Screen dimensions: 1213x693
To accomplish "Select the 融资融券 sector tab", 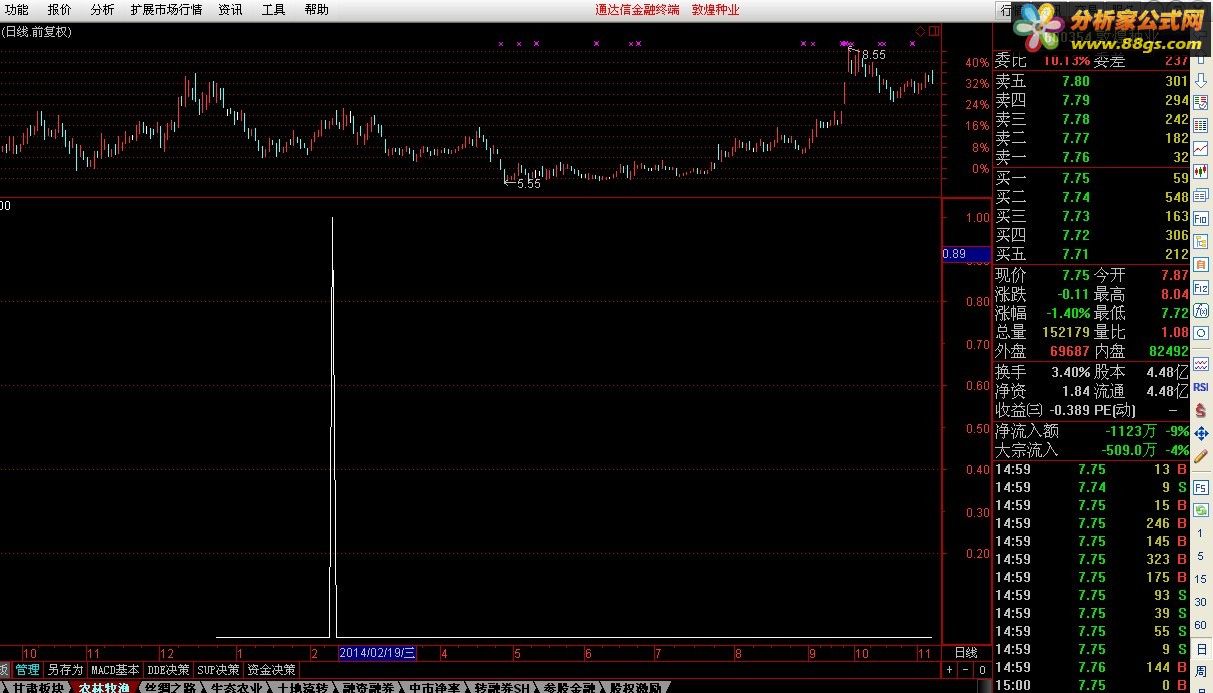I will click(368, 687).
